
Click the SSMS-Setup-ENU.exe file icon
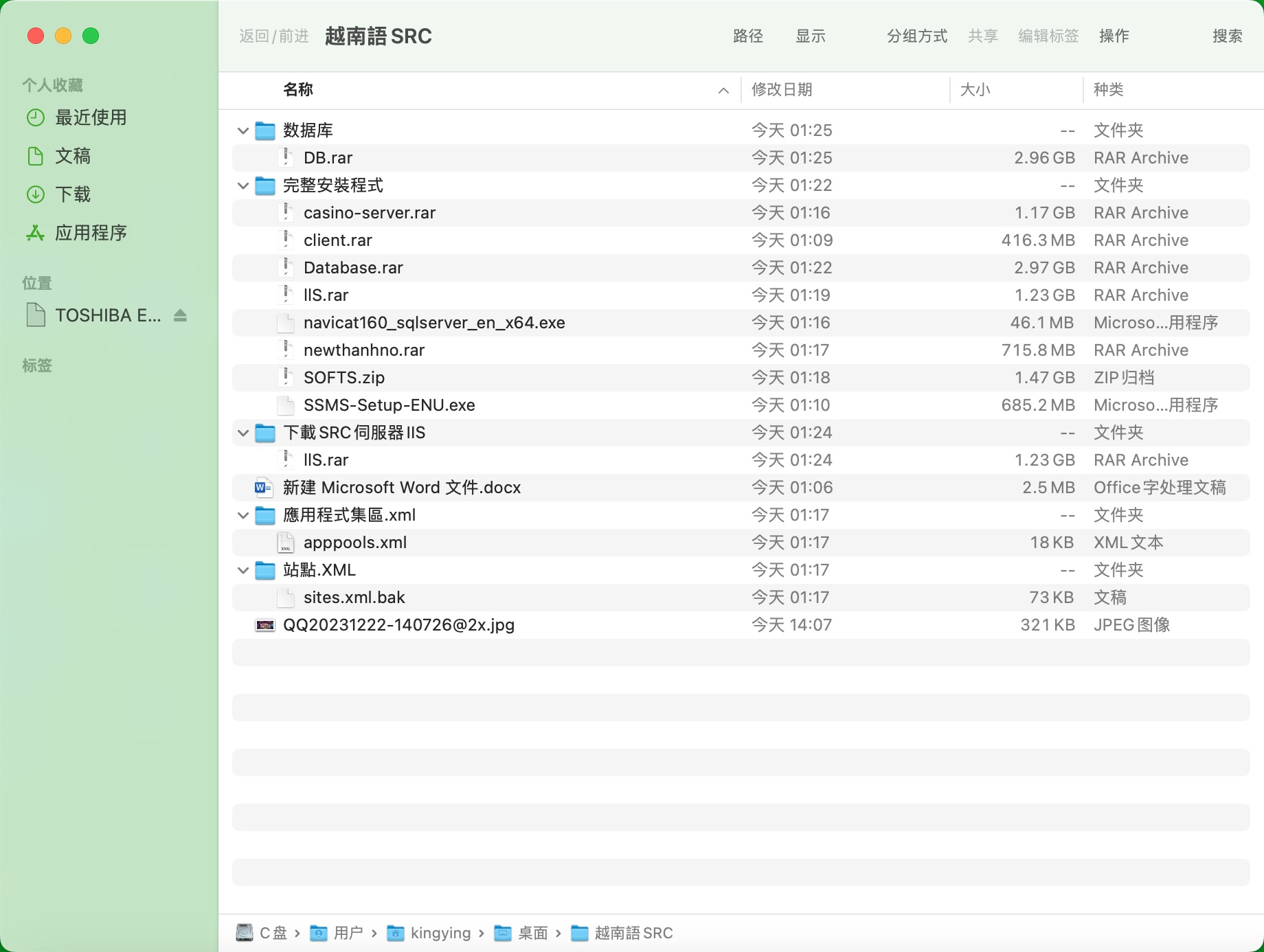286,405
